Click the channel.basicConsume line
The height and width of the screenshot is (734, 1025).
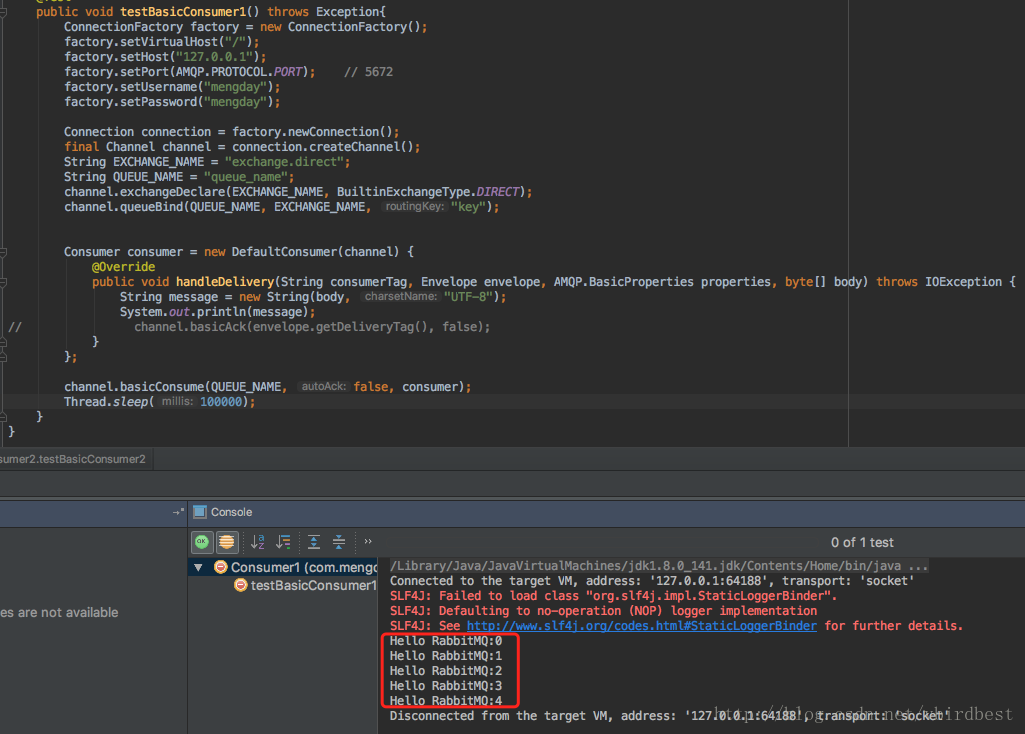tap(268, 387)
